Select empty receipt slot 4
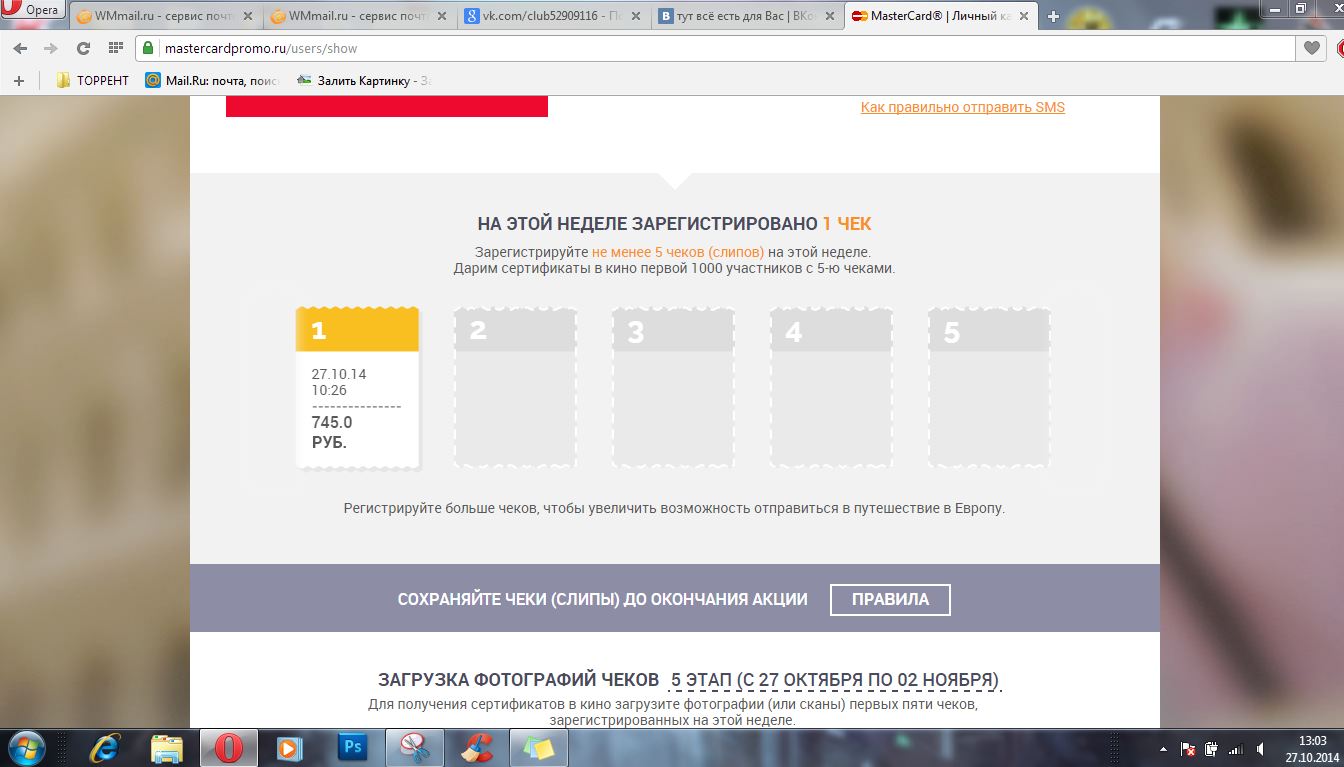This screenshot has width=1344, height=767. point(831,388)
